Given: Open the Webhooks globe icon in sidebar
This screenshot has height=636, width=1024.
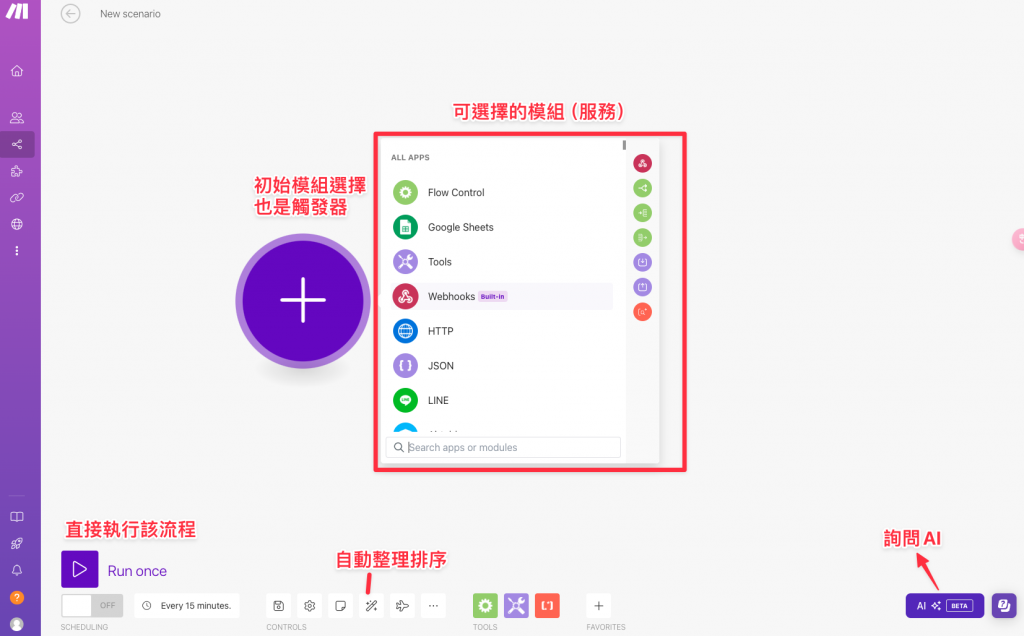Looking at the screenshot, I should point(17,224).
